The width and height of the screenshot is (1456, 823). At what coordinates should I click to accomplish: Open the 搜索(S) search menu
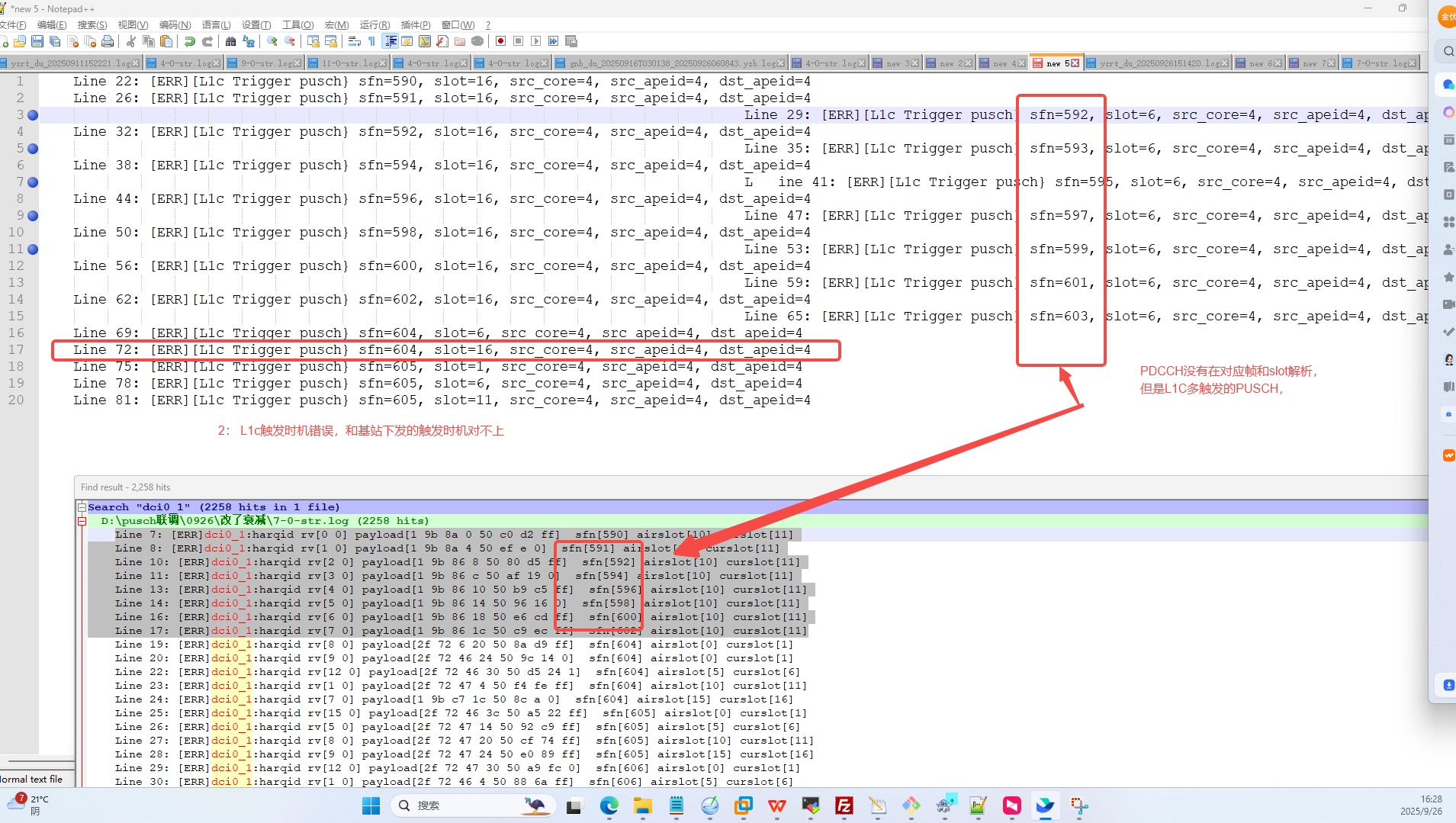[92, 25]
